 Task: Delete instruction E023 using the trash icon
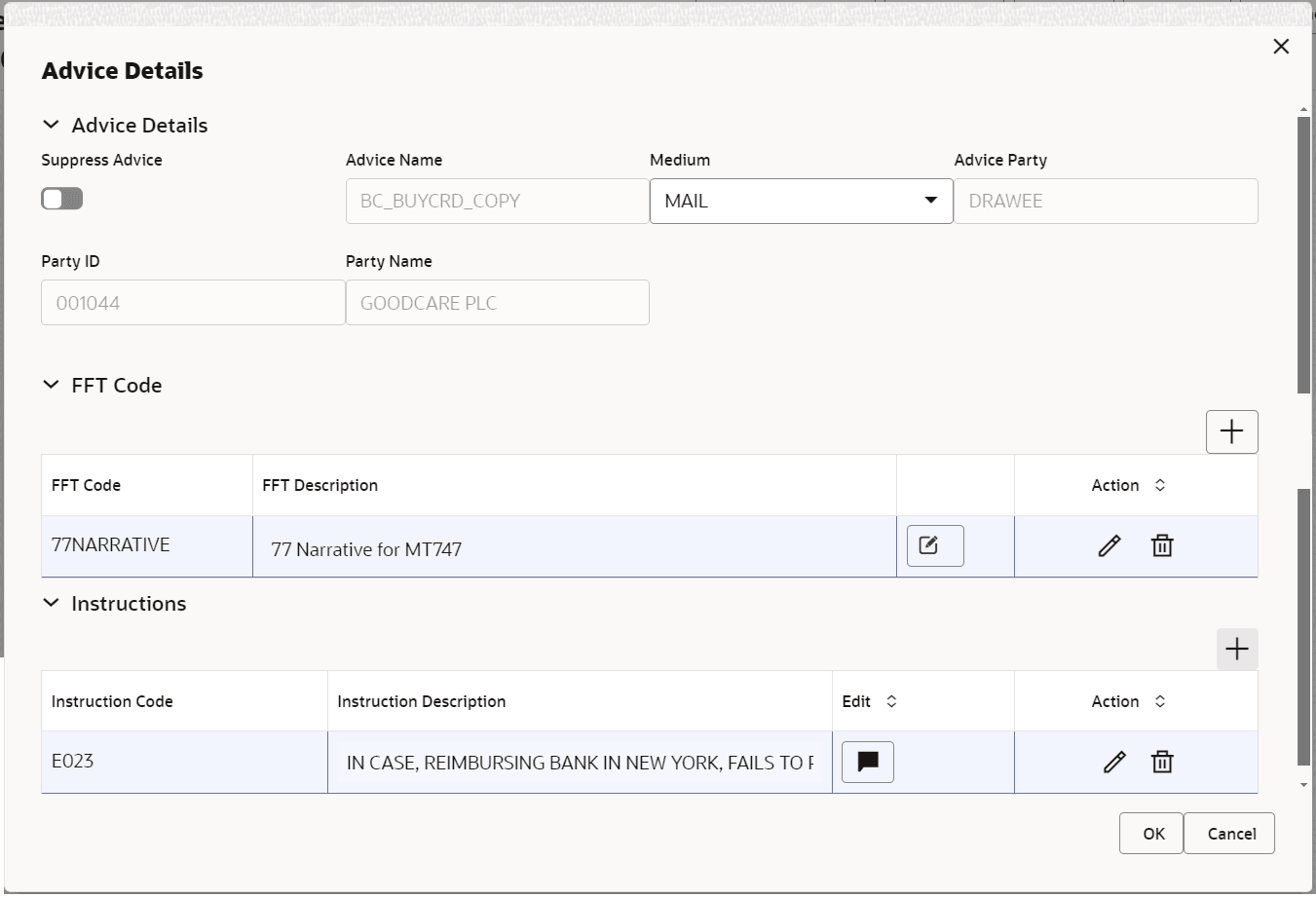click(x=1162, y=762)
